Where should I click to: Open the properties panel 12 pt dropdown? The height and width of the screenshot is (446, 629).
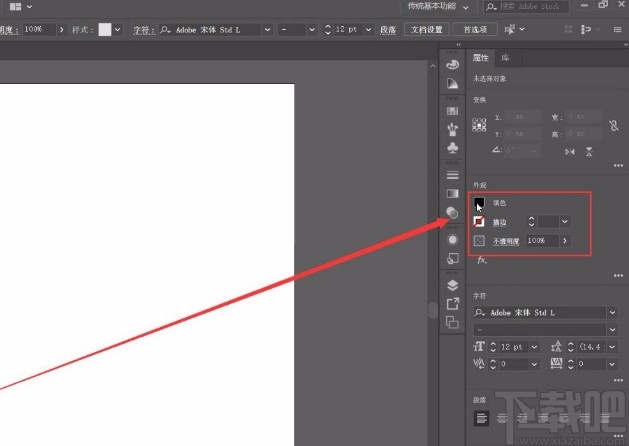pos(534,347)
